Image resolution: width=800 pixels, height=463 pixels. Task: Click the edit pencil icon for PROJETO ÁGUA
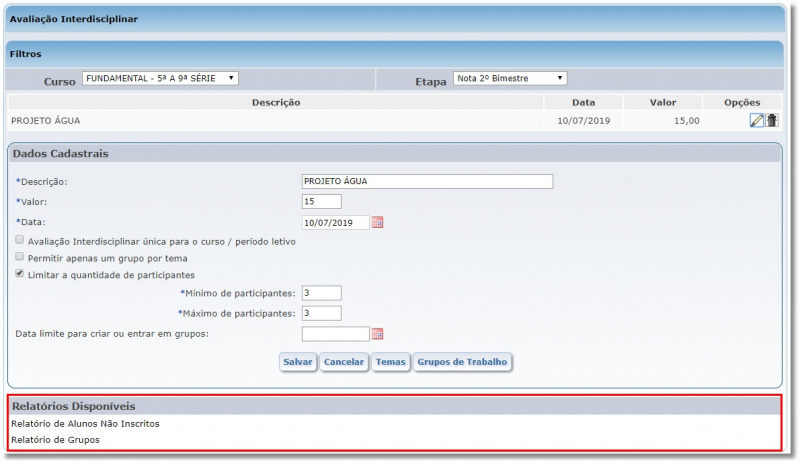756,121
